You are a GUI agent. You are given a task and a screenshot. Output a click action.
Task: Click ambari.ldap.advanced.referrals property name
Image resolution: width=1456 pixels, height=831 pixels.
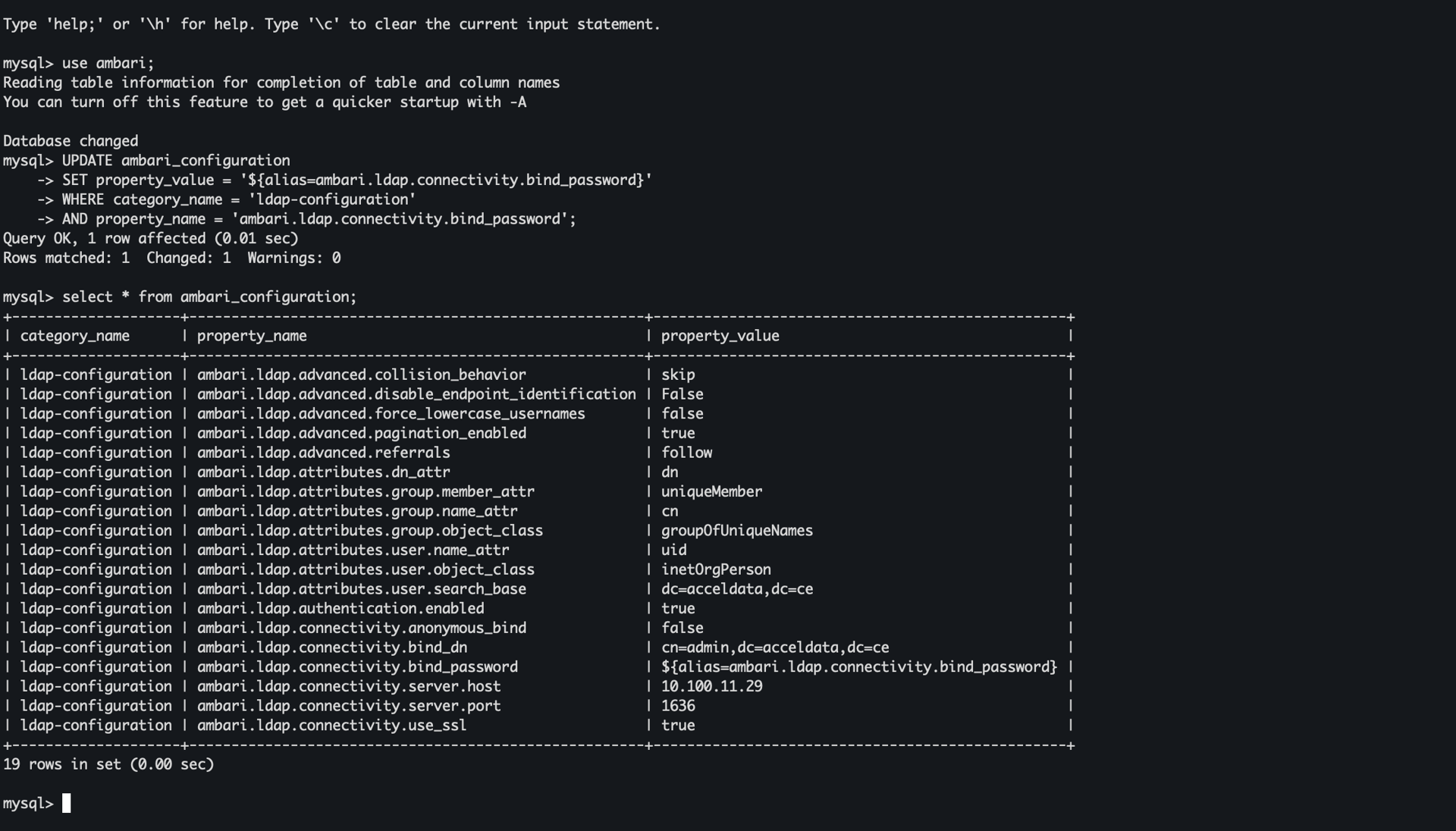[x=323, y=453]
